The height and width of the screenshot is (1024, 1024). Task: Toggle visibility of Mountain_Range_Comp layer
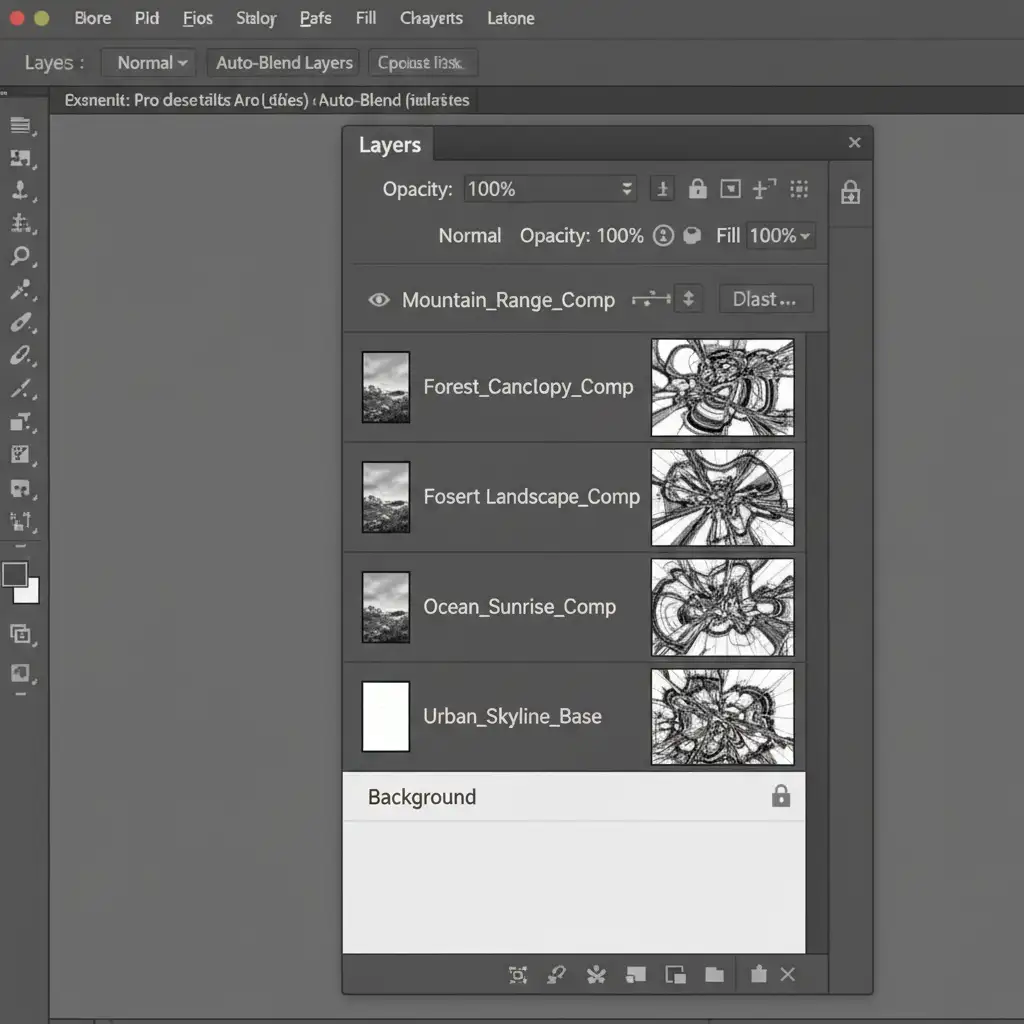[x=379, y=299]
